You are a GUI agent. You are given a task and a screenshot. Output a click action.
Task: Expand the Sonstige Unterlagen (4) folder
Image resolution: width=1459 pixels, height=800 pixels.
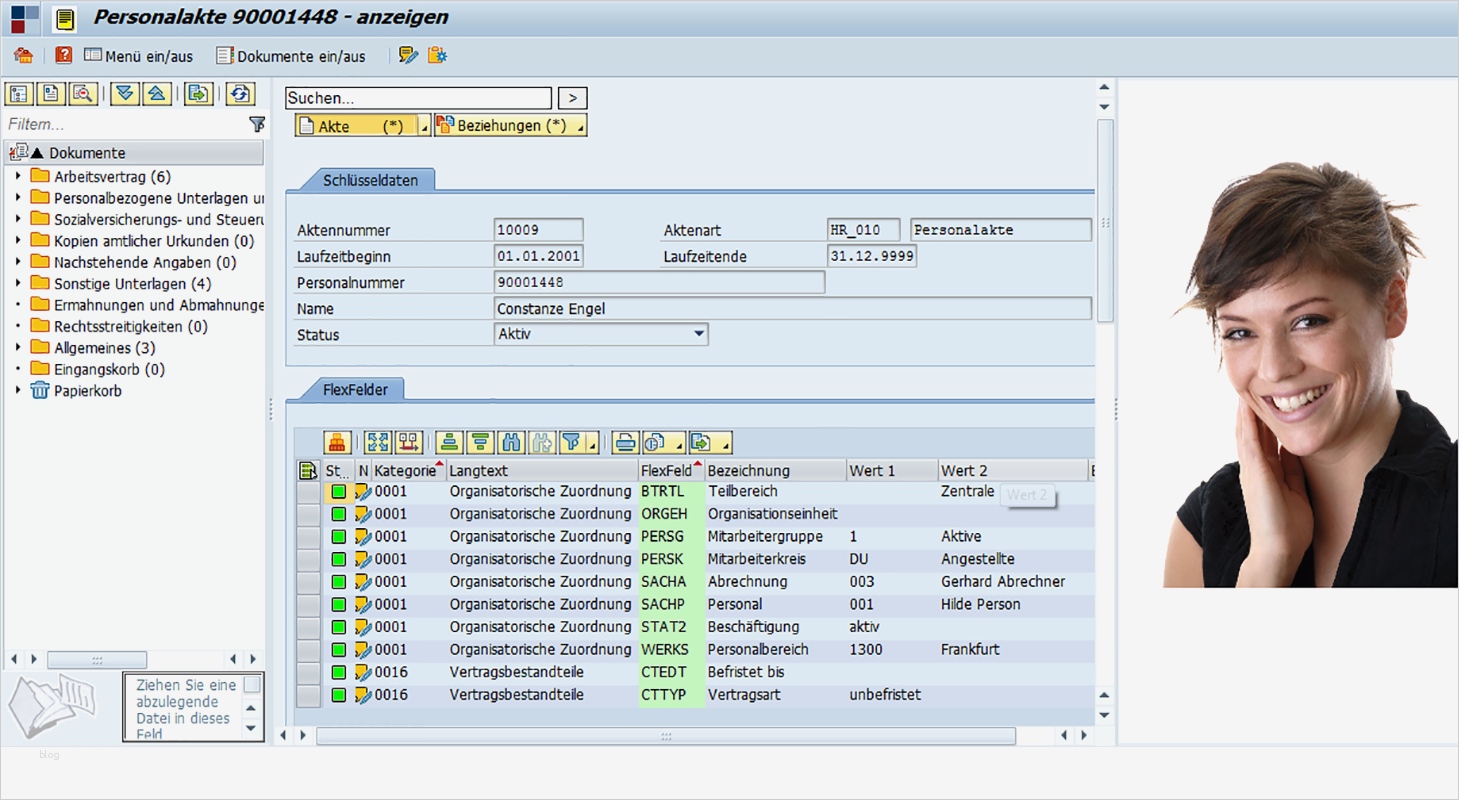[18, 284]
